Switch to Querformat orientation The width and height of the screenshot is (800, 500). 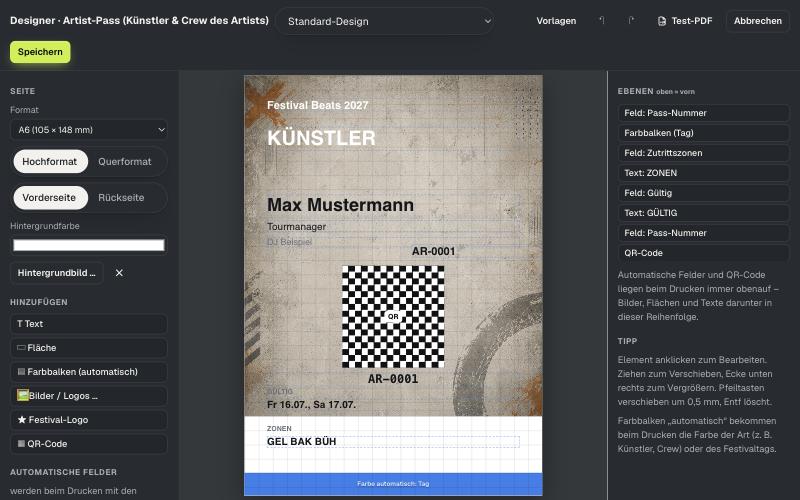pyautogui.click(x=125, y=161)
